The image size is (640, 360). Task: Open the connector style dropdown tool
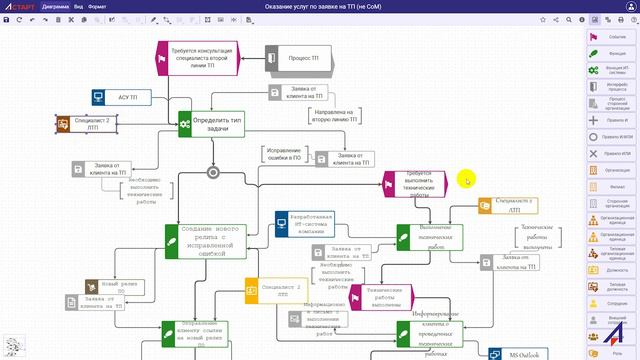(167, 20)
